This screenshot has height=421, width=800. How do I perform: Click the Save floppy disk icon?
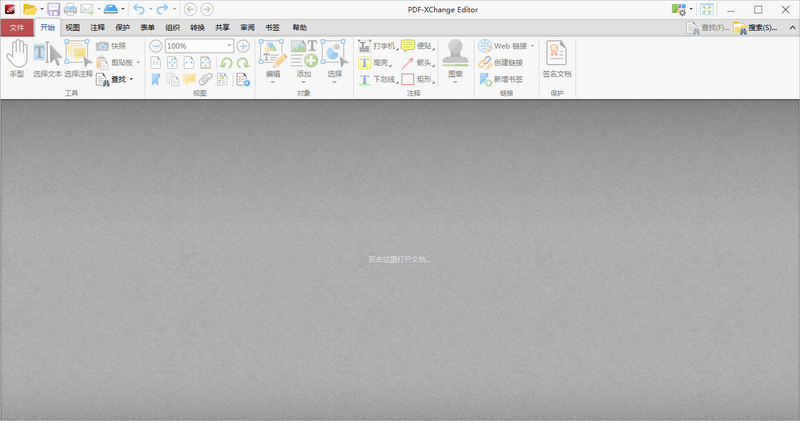[53, 9]
